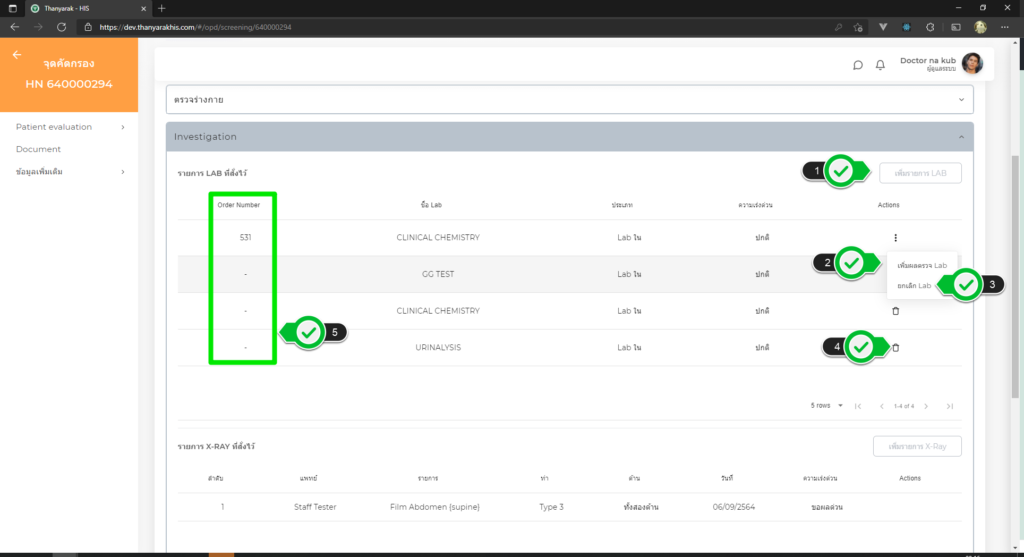Delete the second CLINICAL CHEMISTRY lab row
Image resolution: width=1024 pixels, height=557 pixels.
click(895, 311)
